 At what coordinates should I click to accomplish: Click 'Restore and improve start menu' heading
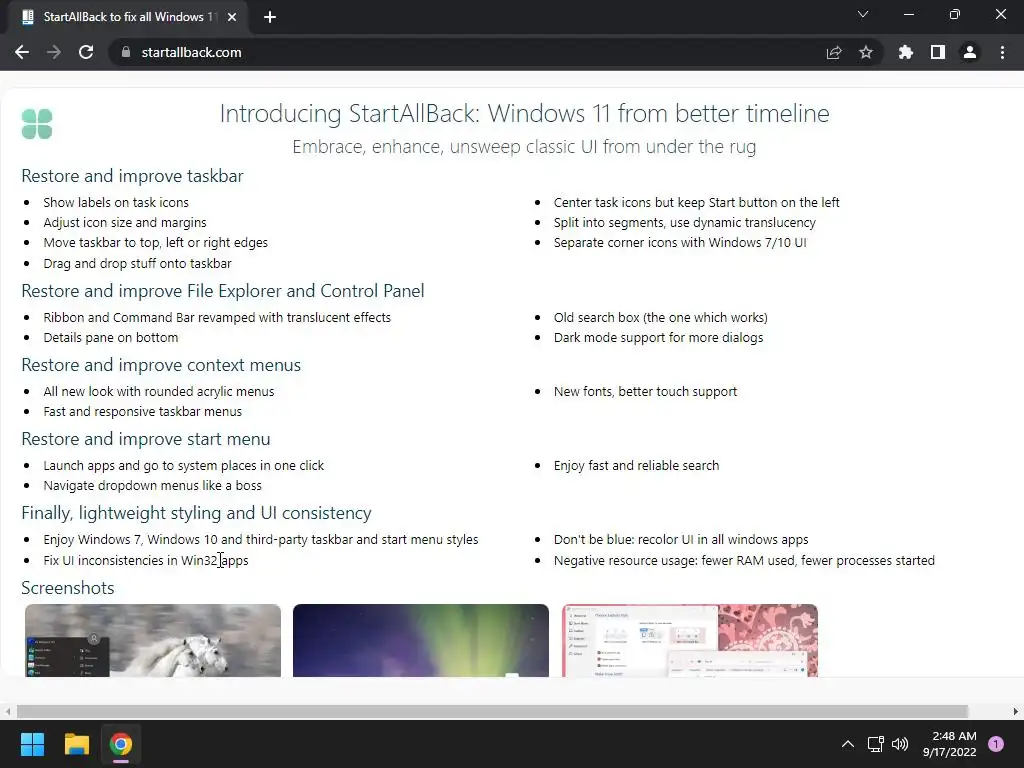[146, 439]
